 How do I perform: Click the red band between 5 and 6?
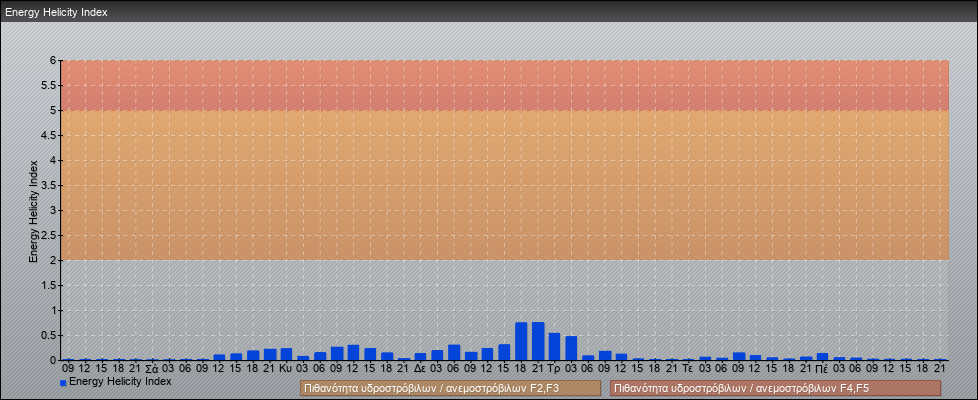500,85
